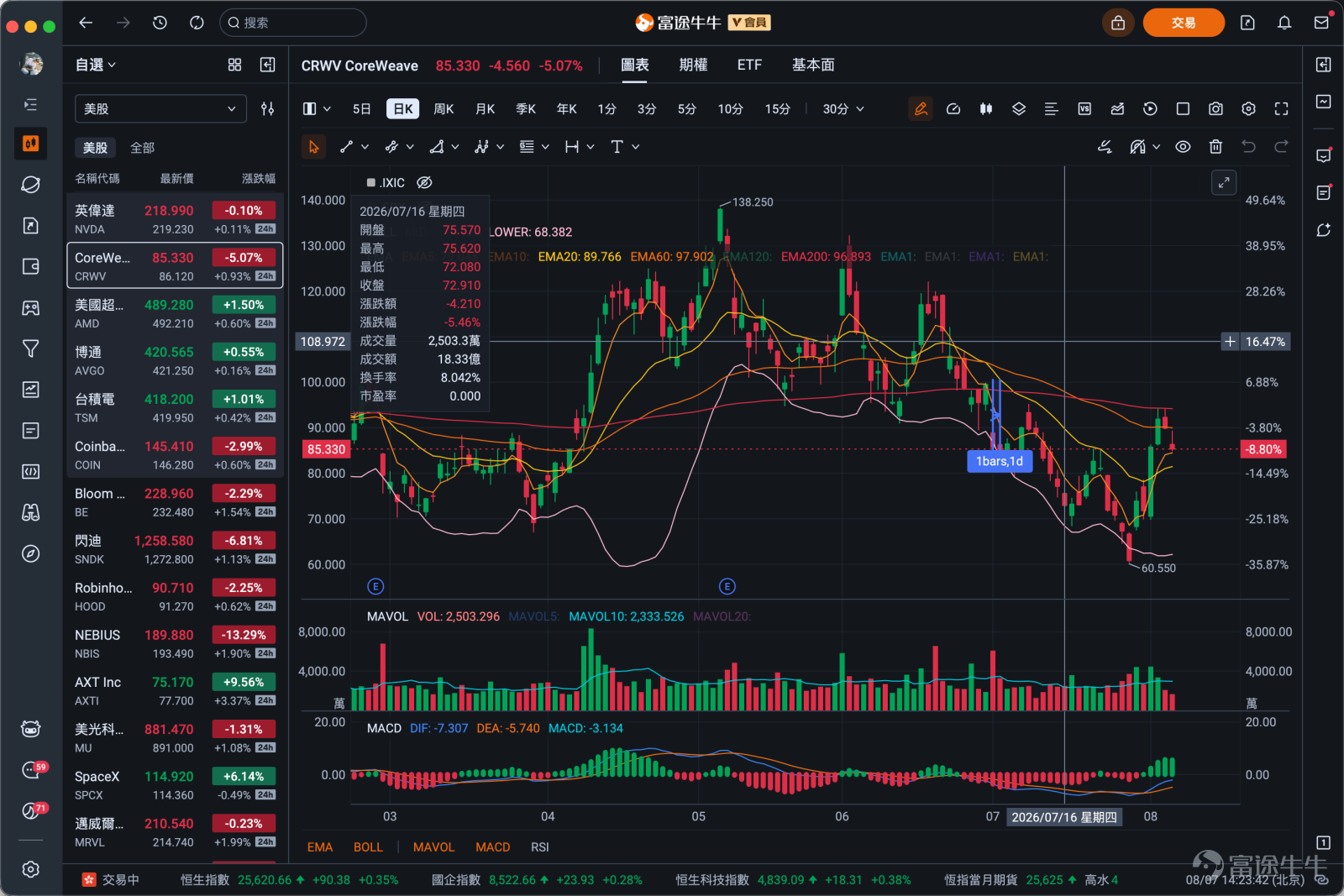Open the 美股 market dropdown
This screenshot has height=896, width=1344.
(x=160, y=109)
